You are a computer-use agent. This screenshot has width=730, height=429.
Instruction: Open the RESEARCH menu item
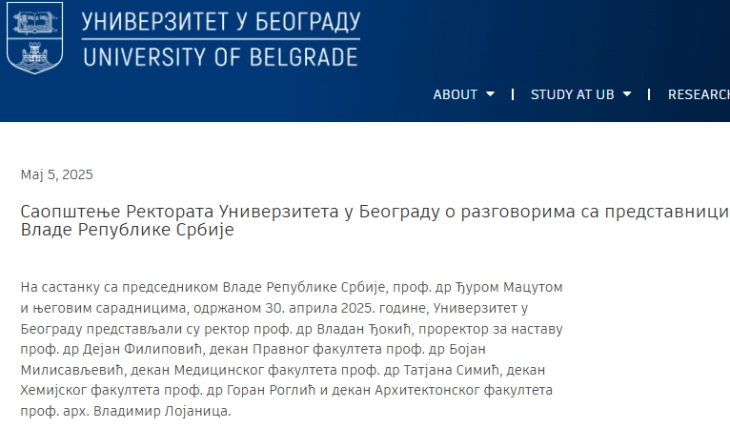[x=699, y=95]
